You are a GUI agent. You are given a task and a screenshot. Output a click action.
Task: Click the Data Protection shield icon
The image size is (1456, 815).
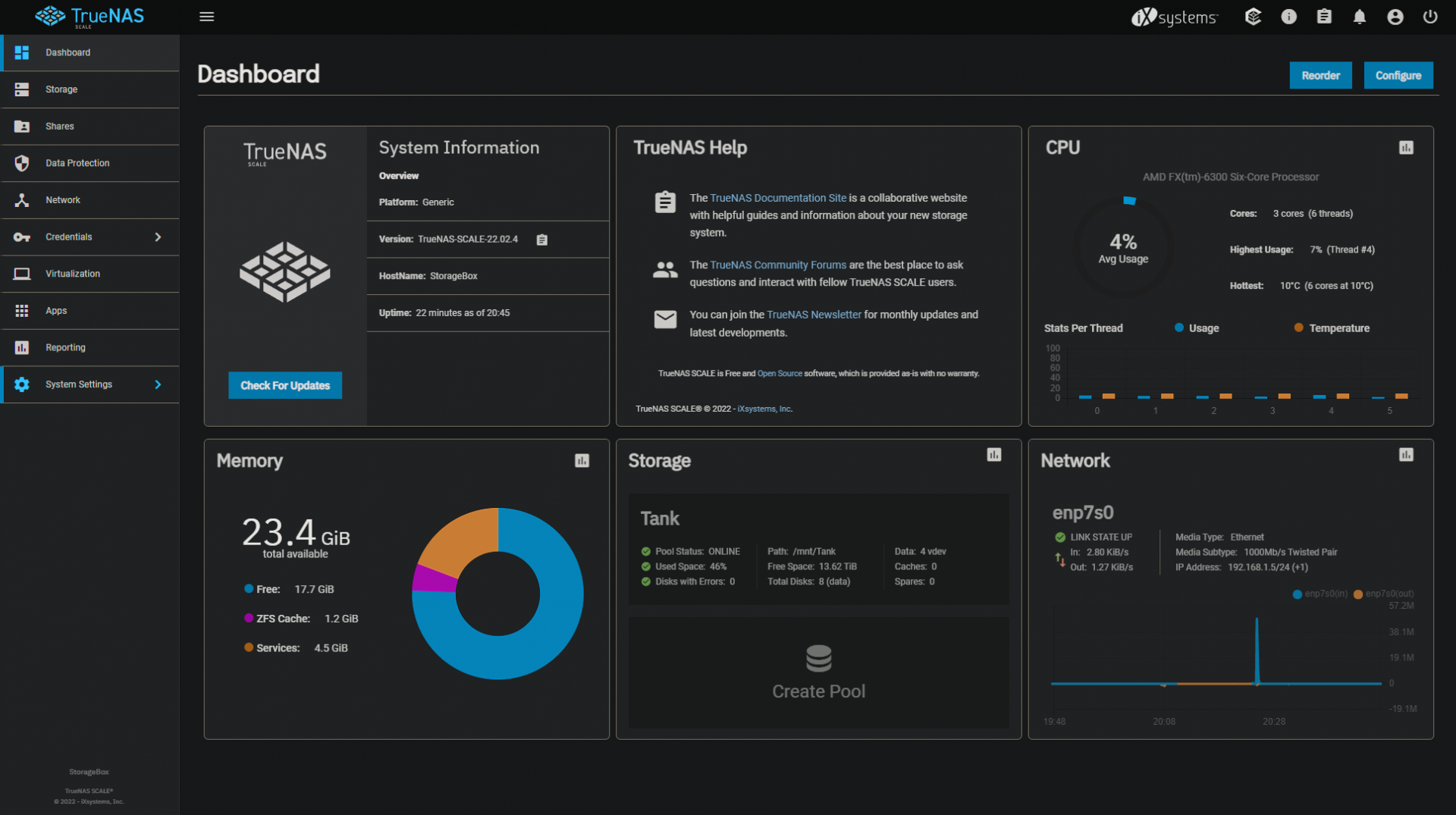22,163
